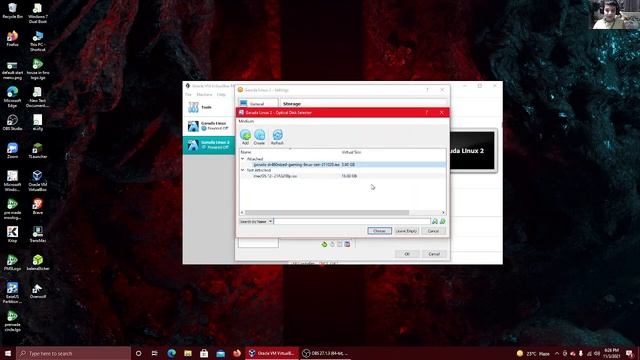Select the Garuda Linux 2 VM entry
The image size is (640, 360).
pyautogui.click(x=209, y=144)
